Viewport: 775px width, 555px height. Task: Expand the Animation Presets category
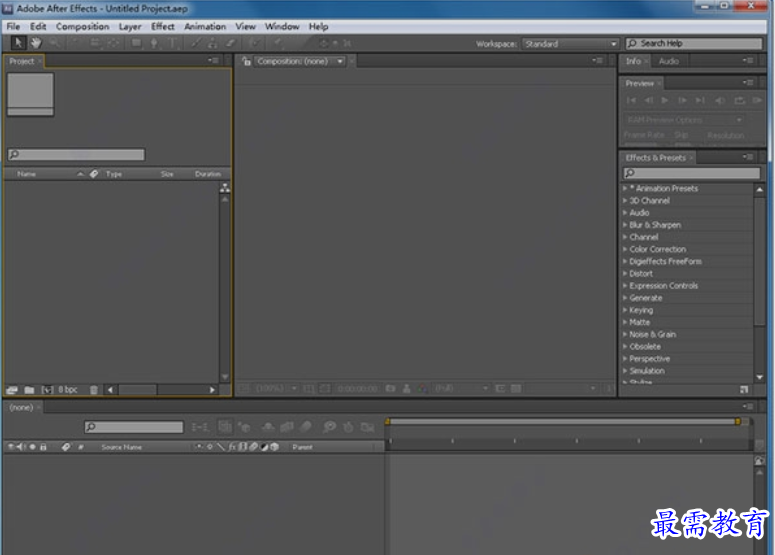tap(625, 188)
